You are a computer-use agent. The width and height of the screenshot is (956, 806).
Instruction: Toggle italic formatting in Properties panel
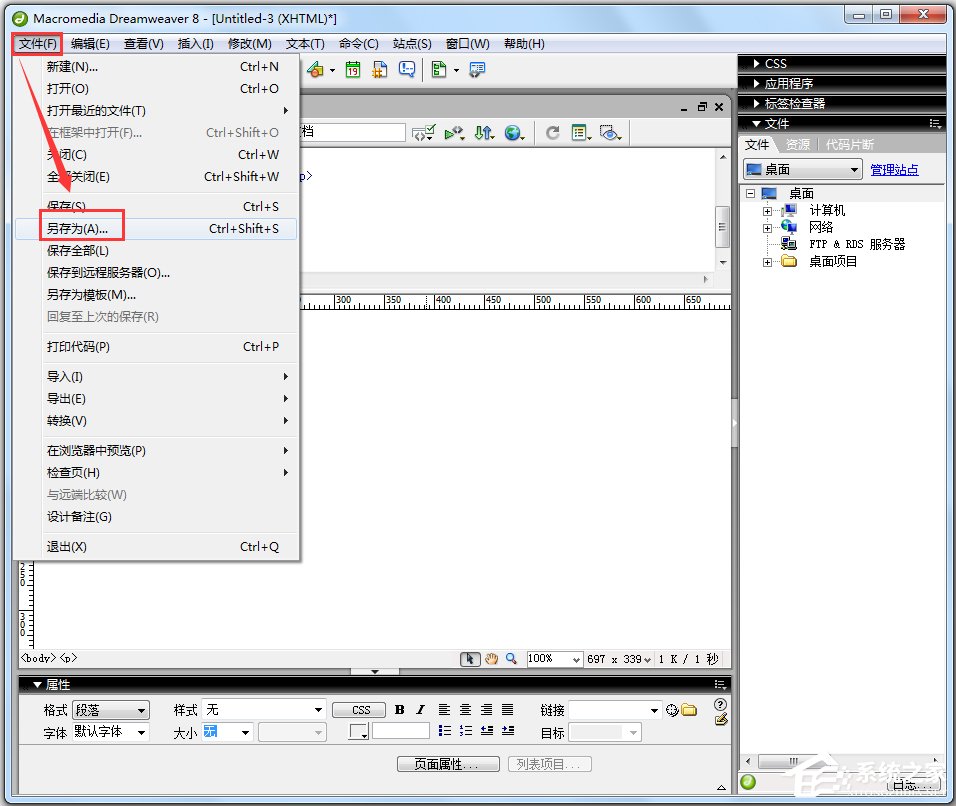click(x=419, y=710)
